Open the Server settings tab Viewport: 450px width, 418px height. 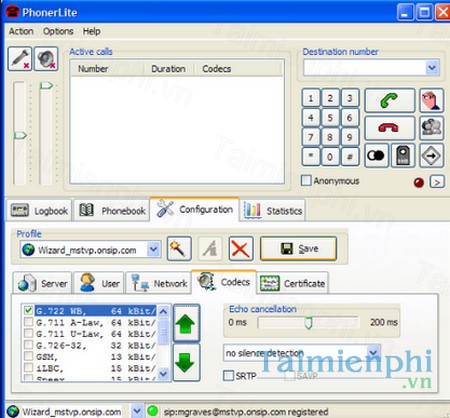(43, 283)
